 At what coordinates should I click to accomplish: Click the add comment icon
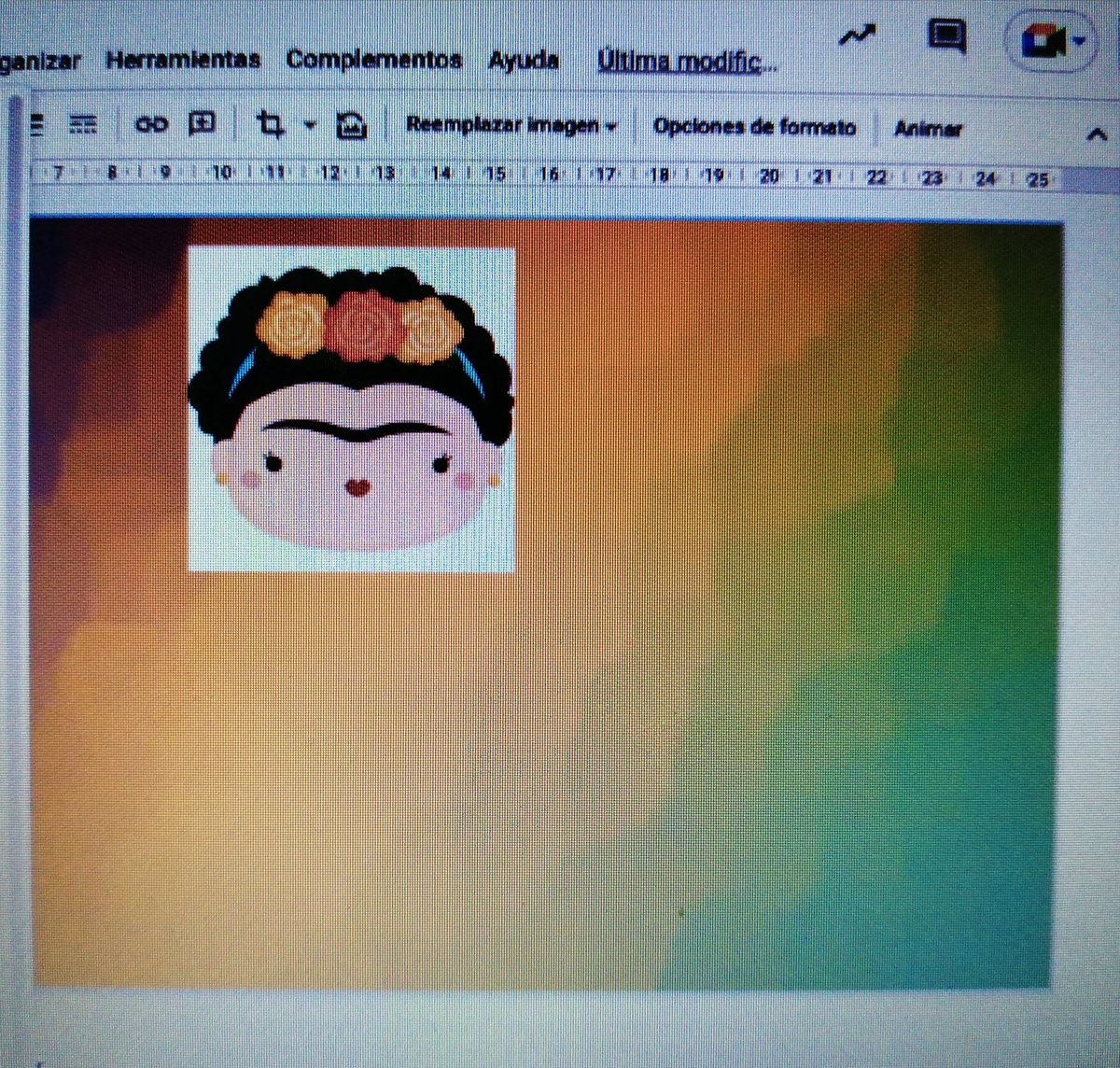coord(202,123)
